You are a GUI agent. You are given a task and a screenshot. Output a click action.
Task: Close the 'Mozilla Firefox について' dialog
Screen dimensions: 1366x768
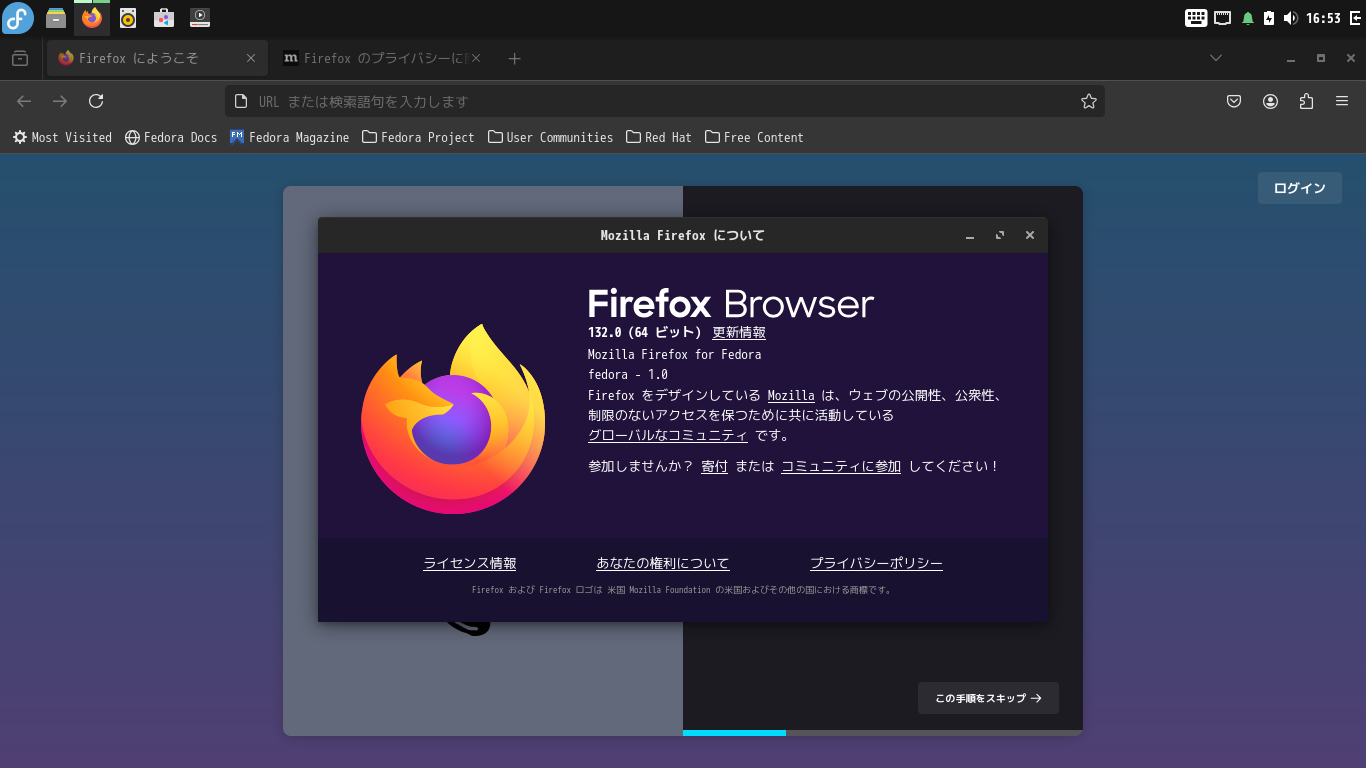pyautogui.click(x=1029, y=236)
